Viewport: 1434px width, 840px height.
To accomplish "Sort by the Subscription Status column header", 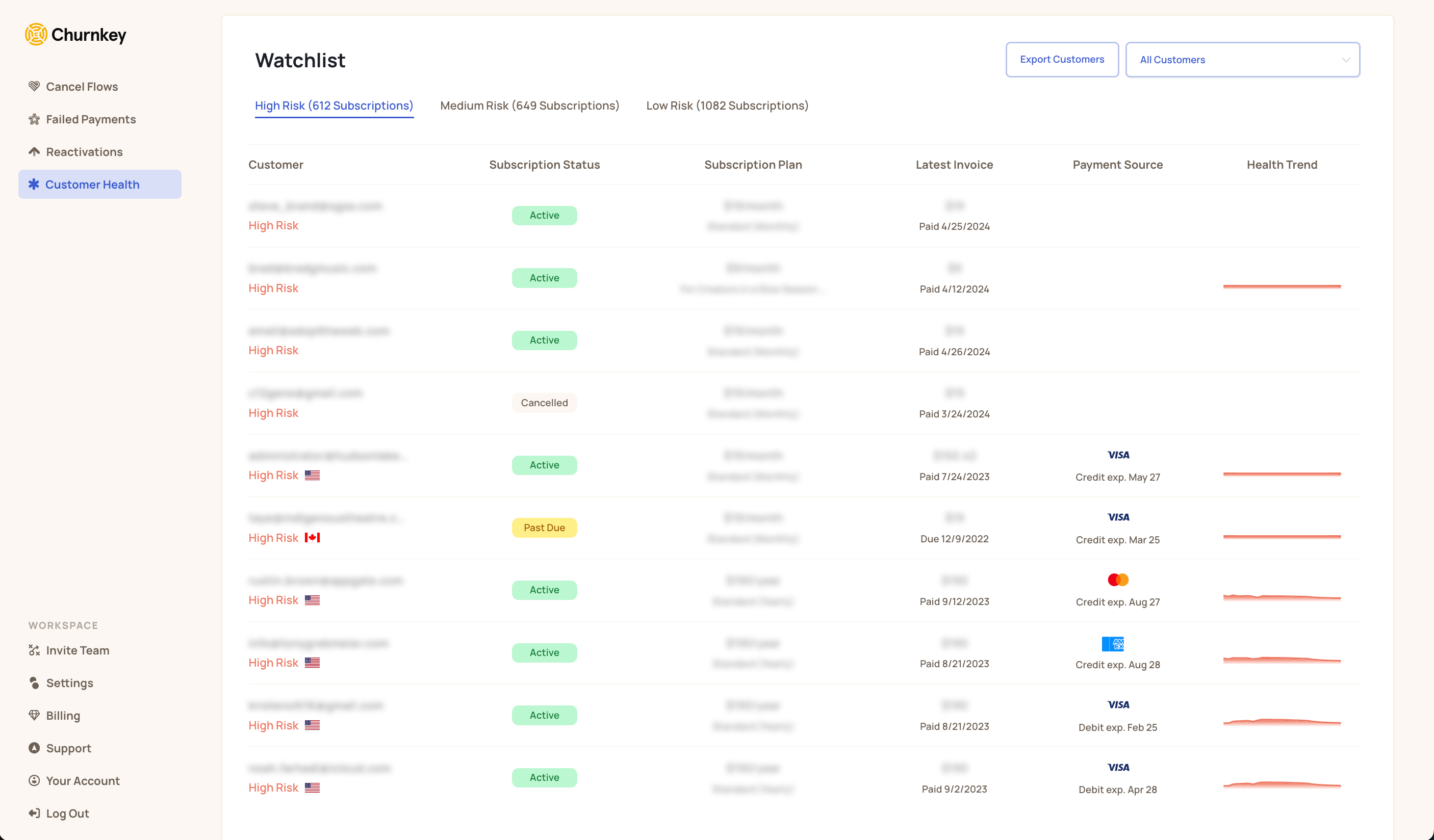I will (544, 164).
